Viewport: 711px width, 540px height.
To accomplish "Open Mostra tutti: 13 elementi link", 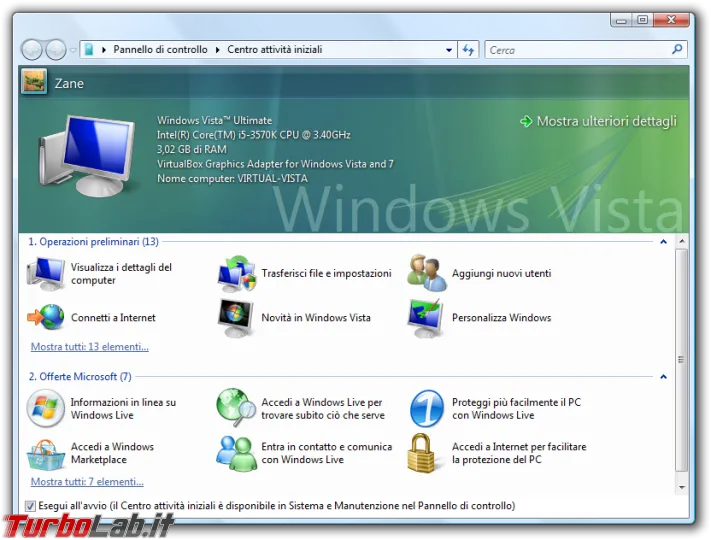I will click(89, 347).
